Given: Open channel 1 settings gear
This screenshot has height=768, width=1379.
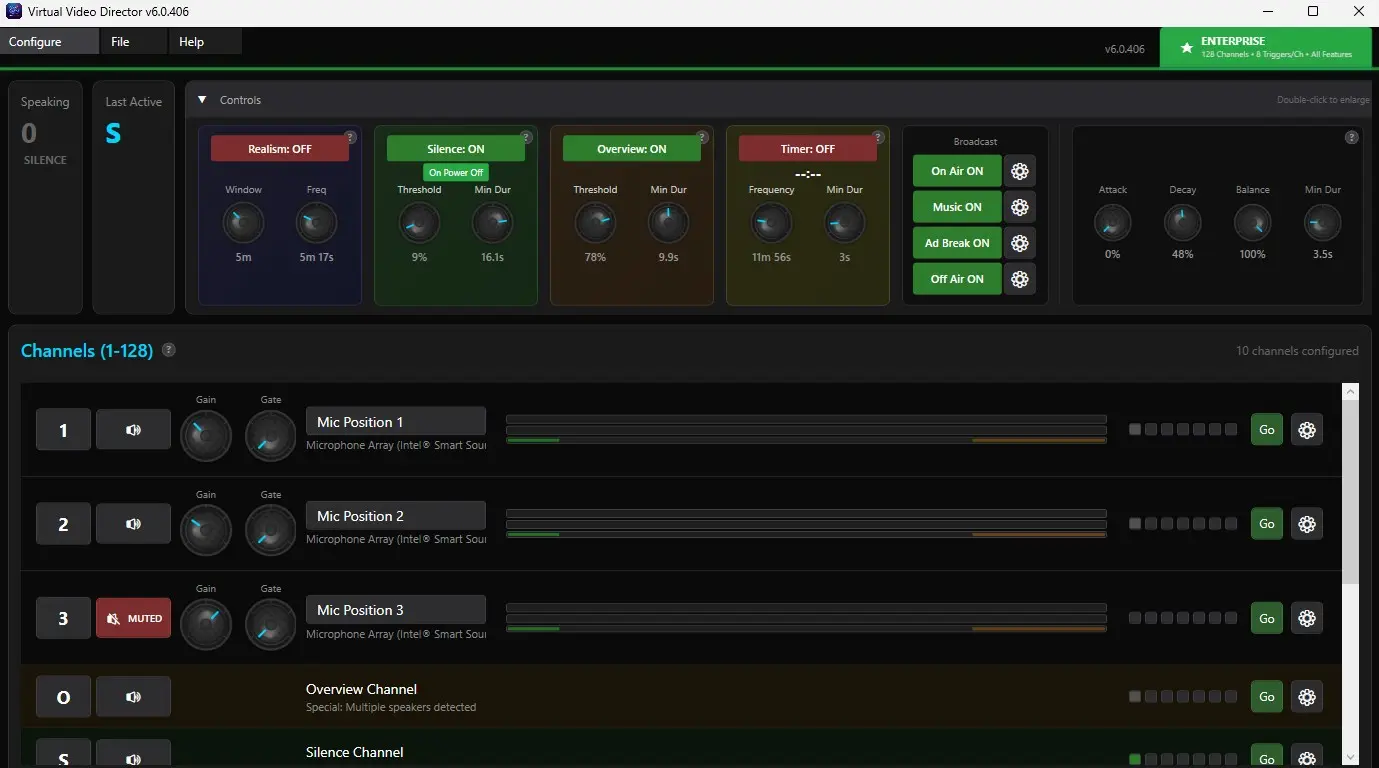Looking at the screenshot, I should point(1306,430).
